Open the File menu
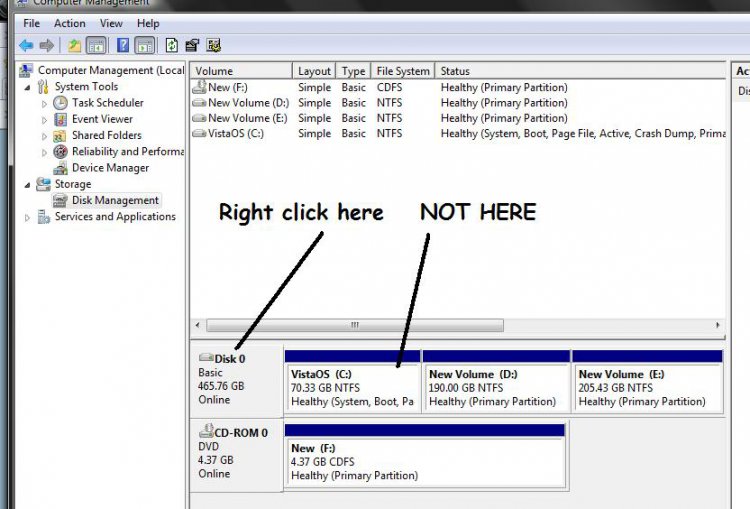The width and height of the screenshot is (750, 509). pyautogui.click(x=32, y=23)
